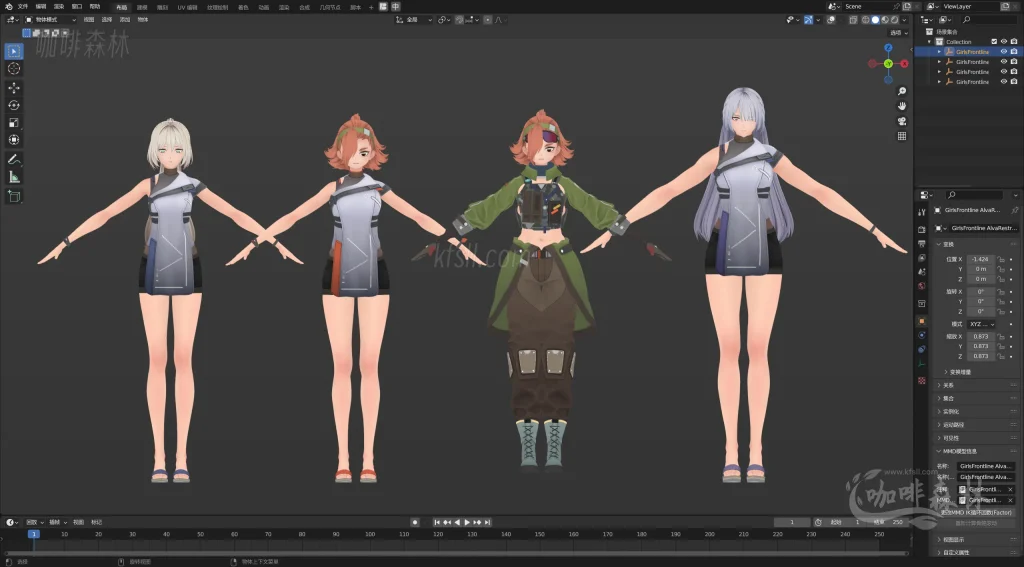The width and height of the screenshot is (1024, 567).
Task: Click the pin icon beside the properties object name
Action: pos(1014,210)
